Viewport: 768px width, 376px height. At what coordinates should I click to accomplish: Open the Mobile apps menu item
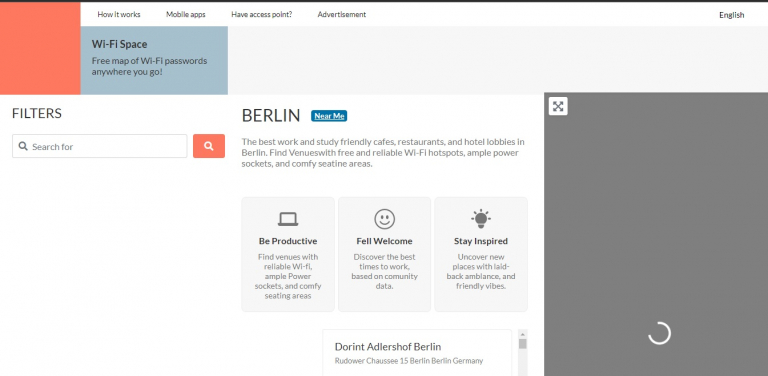tap(186, 15)
